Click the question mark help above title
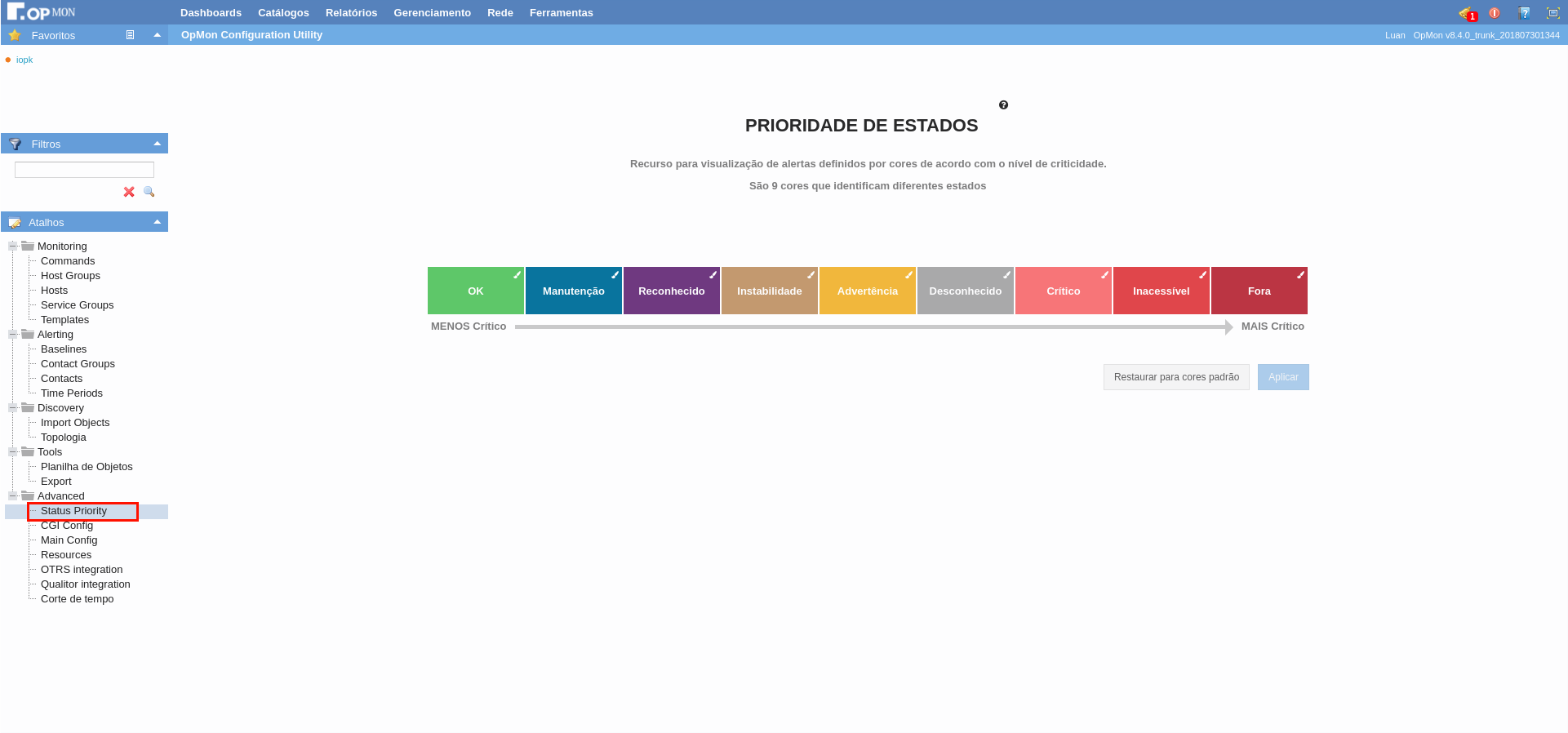Viewport: 1568px width, 733px height. click(1003, 105)
